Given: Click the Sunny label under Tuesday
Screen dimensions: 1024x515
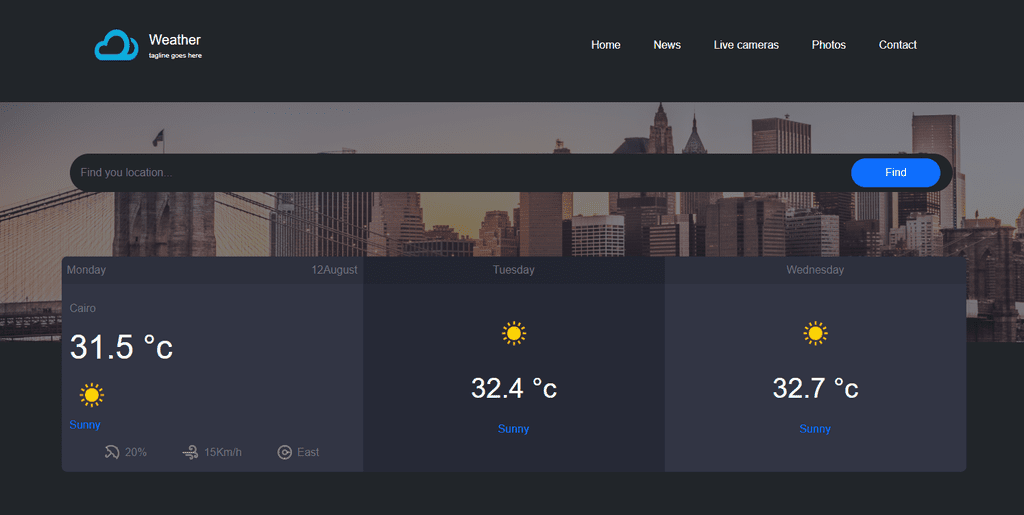Looking at the screenshot, I should (x=513, y=429).
